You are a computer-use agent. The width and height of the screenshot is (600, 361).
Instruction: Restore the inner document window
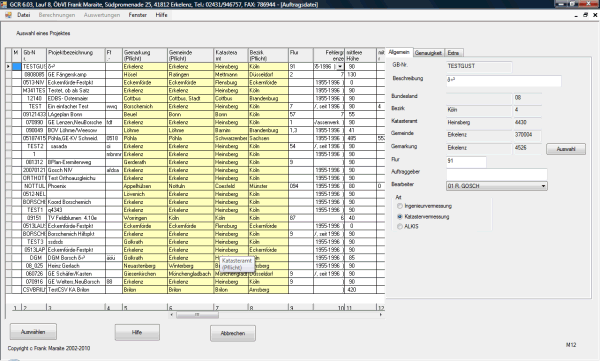point(585,15)
